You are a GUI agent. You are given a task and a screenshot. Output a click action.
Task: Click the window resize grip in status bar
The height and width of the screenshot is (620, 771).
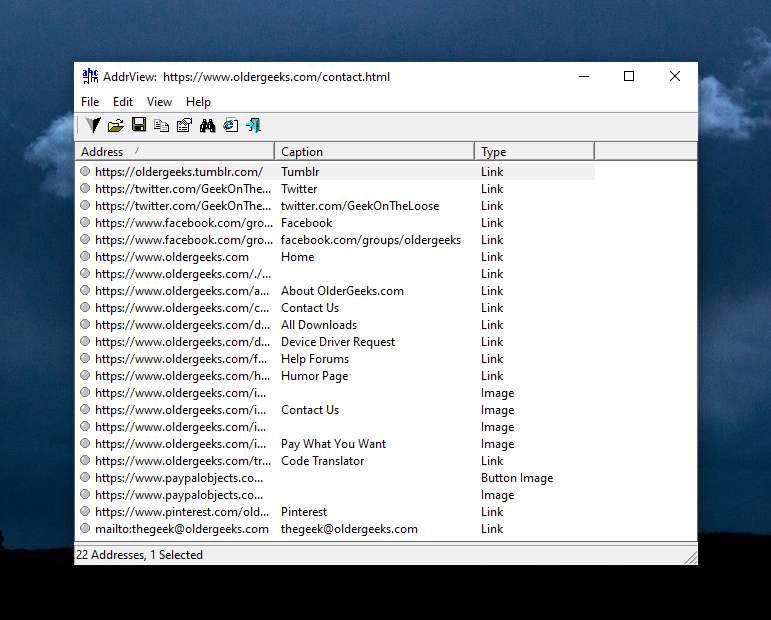click(x=691, y=558)
